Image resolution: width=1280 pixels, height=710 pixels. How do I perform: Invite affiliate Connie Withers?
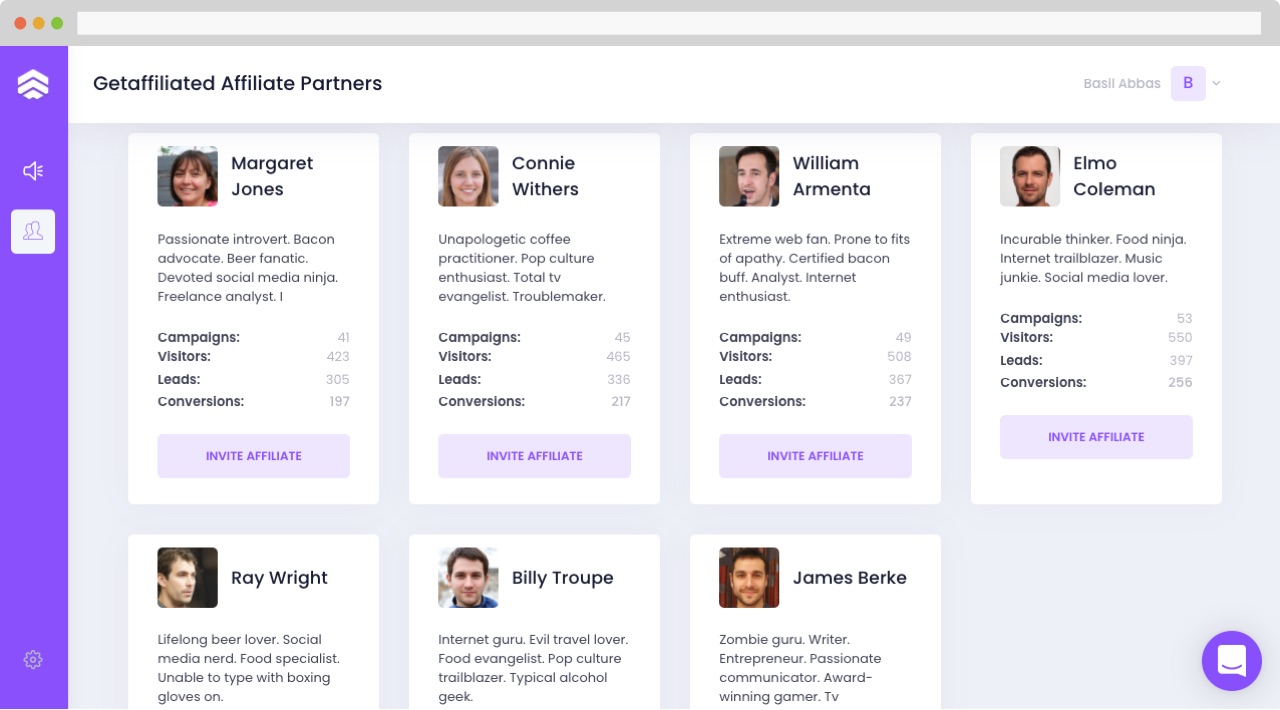coord(535,456)
